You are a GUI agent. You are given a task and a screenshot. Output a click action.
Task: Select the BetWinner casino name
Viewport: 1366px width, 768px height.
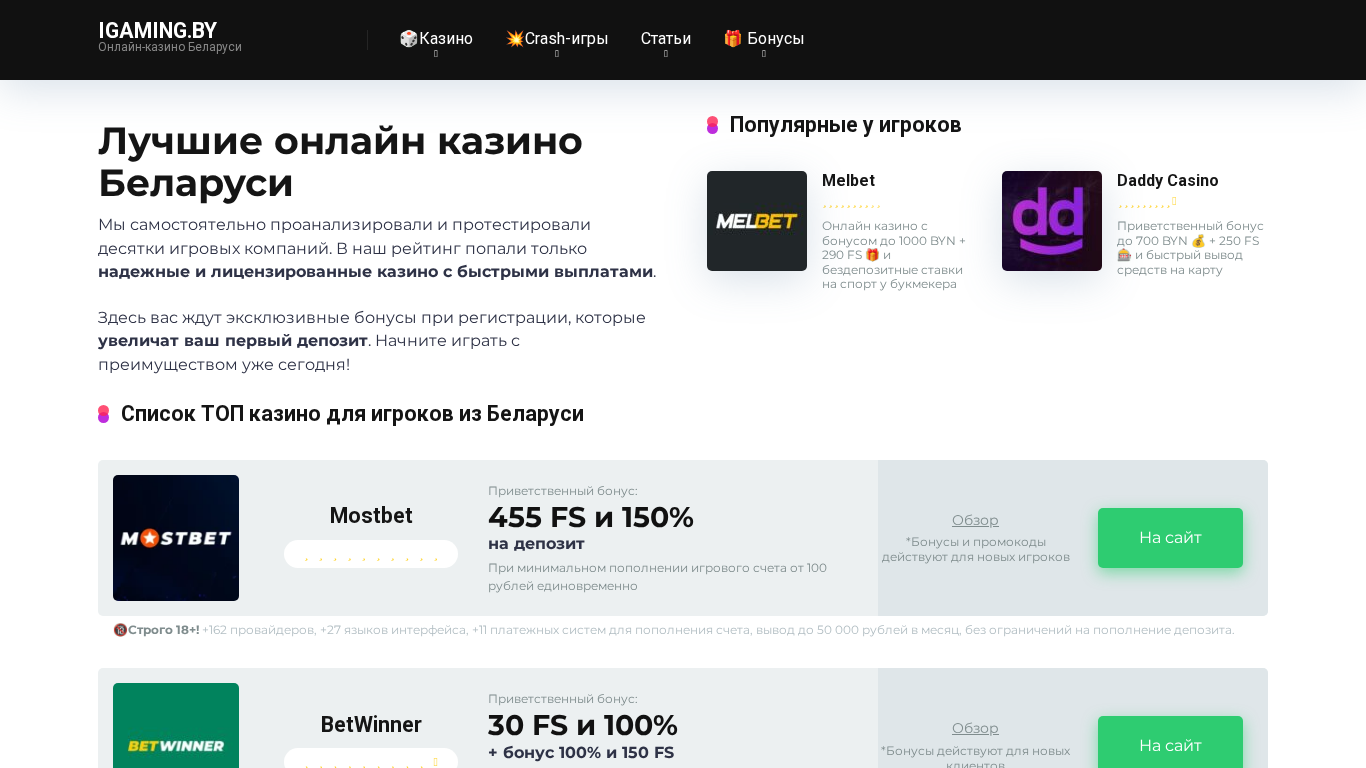click(x=371, y=725)
